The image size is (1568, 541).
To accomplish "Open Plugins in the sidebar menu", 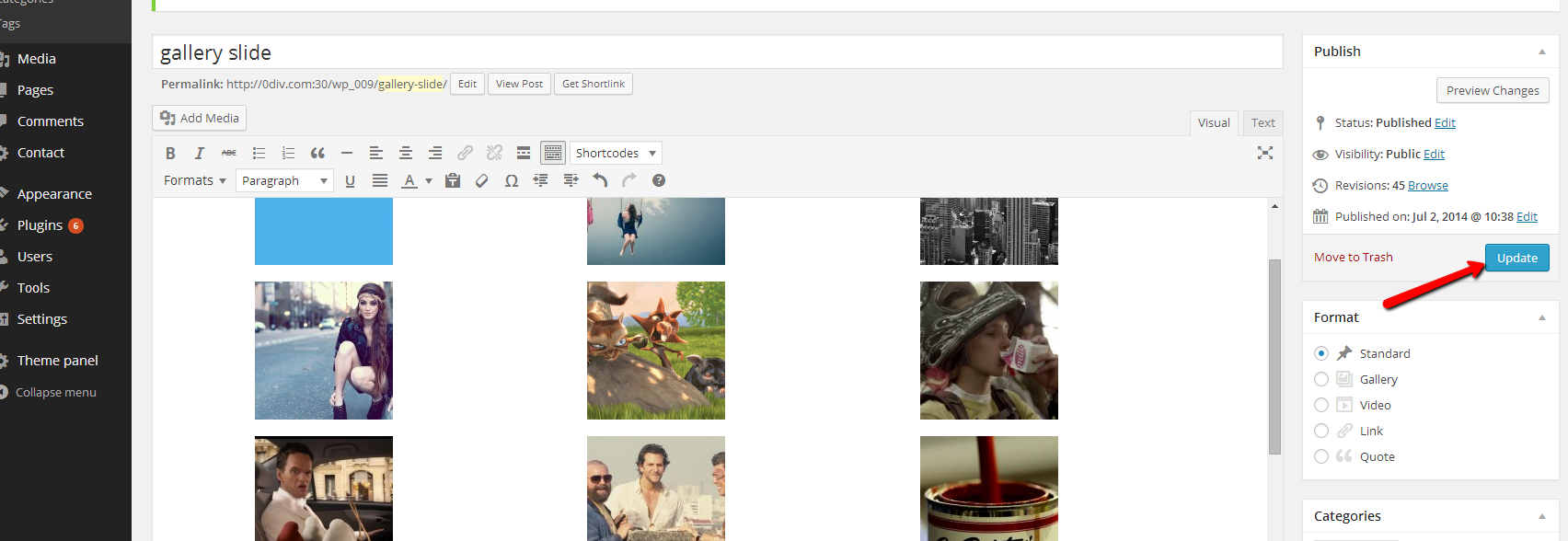I will click(x=40, y=225).
